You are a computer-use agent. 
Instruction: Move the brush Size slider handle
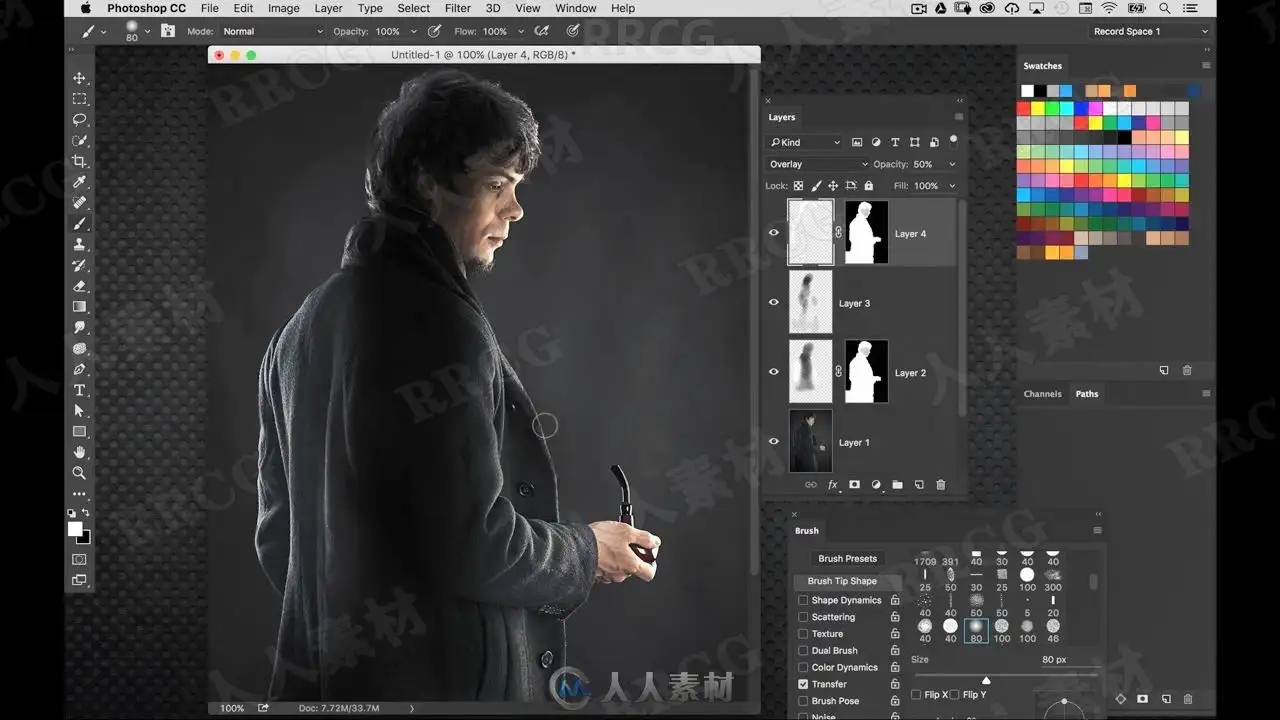point(986,681)
